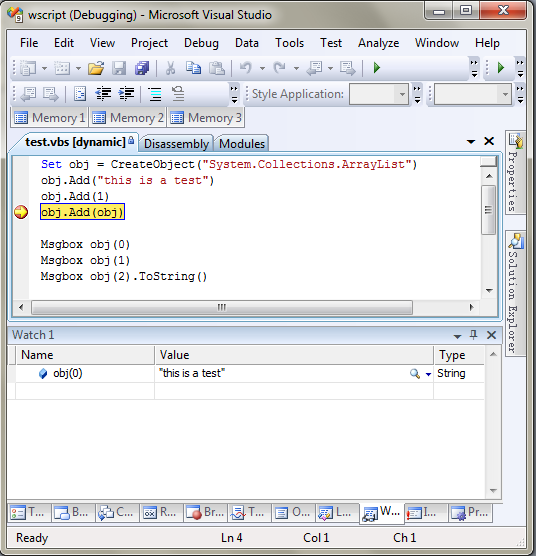Click the blue obj(0) variable icon in Watch 1
536x556 pixels.
click(43, 373)
